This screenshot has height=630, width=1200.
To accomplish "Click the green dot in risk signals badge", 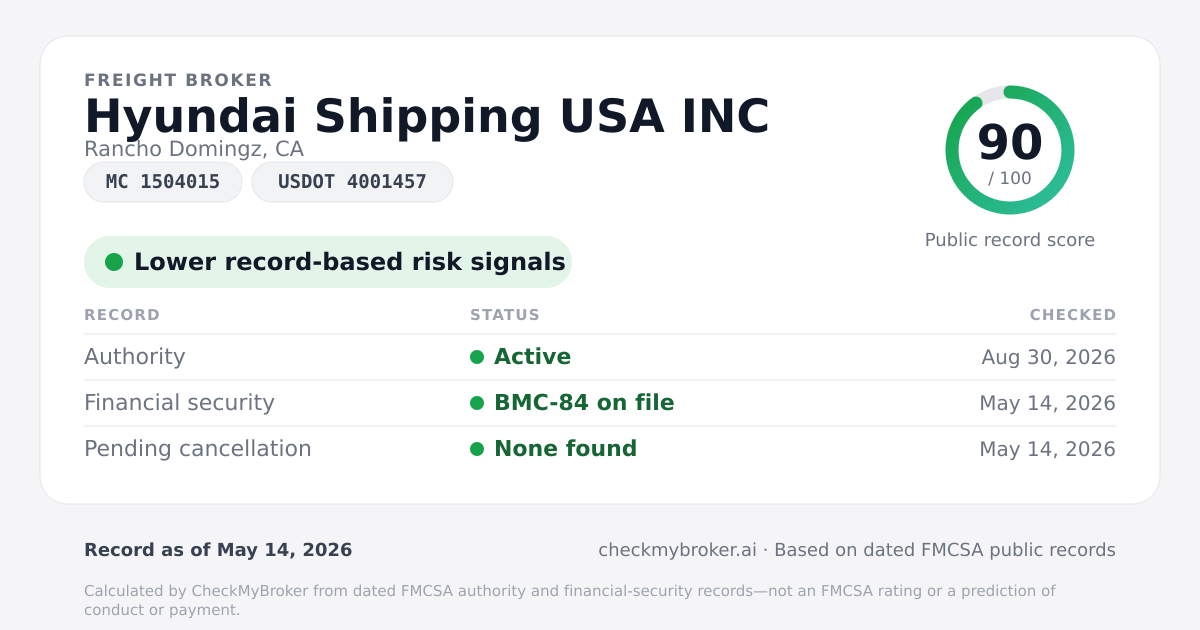I will 114,262.
